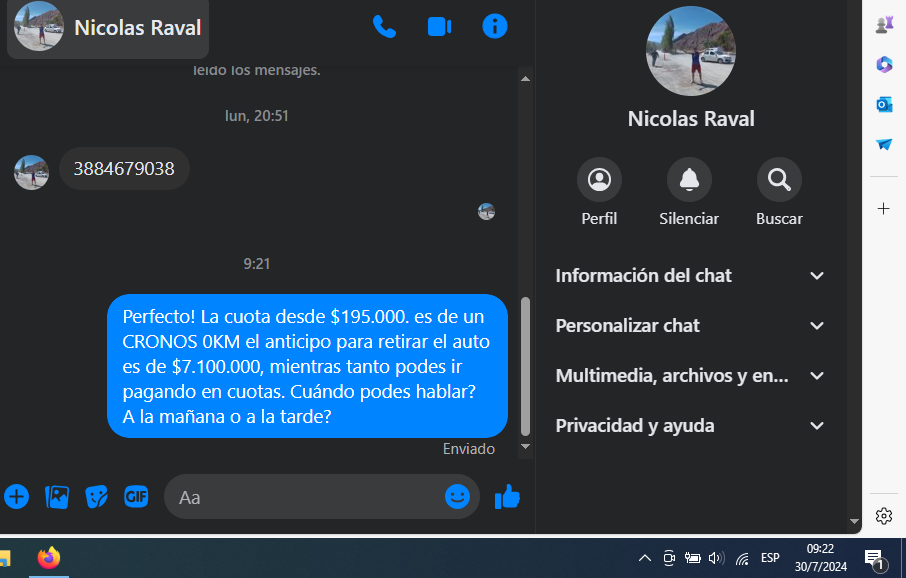Add a sidebar app with the plus
Screen dimensions: 906x578
tap(883, 208)
